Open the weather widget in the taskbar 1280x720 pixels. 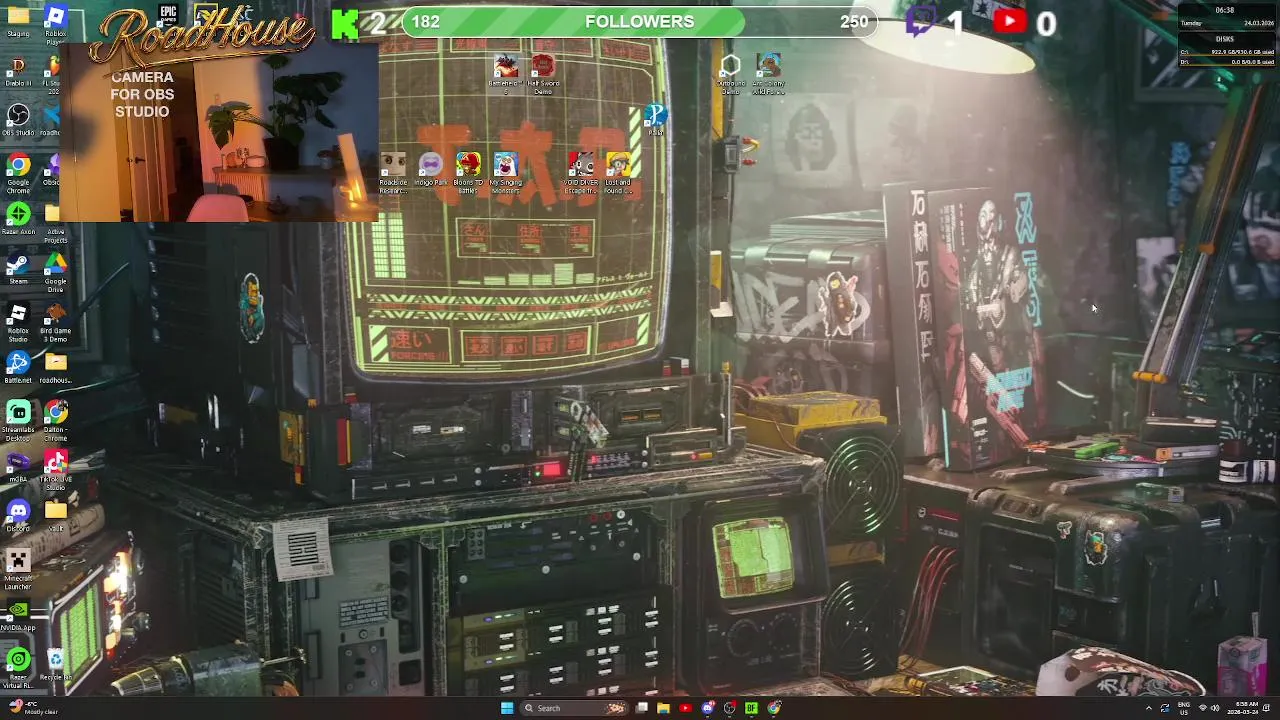pos(31,708)
